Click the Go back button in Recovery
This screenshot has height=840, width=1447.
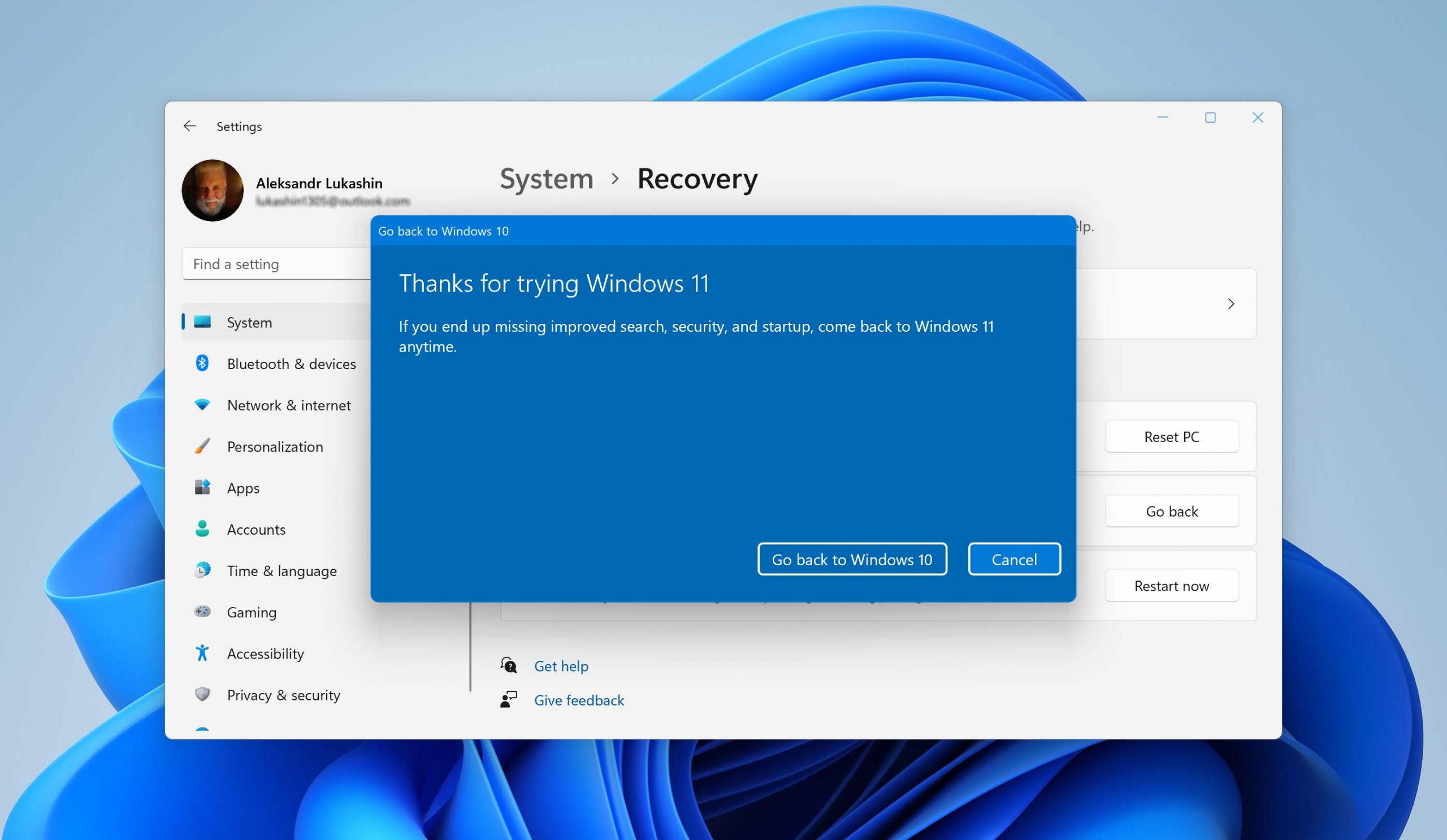pos(1171,511)
